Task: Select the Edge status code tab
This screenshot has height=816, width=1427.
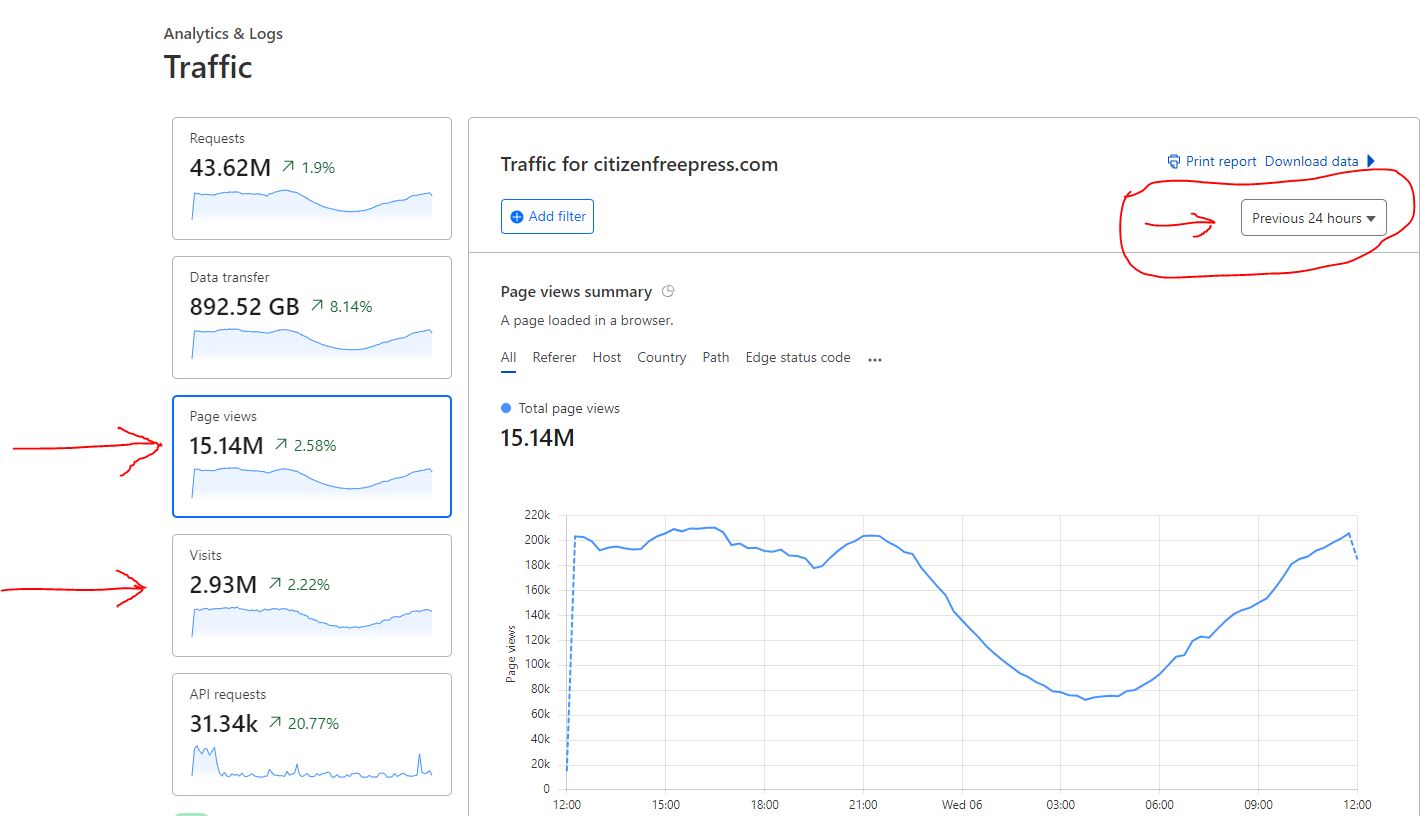Action: [797, 358]
